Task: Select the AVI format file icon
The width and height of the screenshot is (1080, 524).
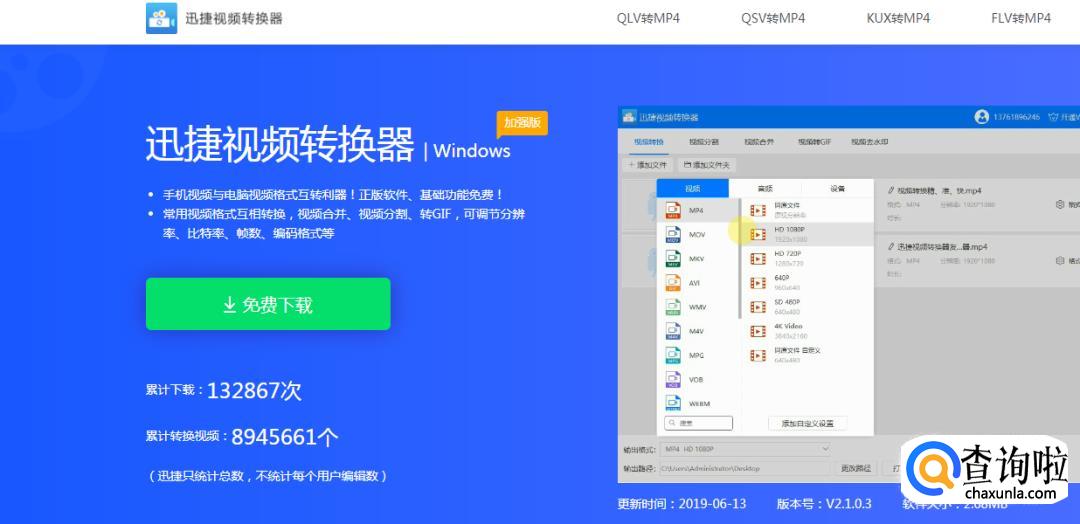Action: (673, 282)
